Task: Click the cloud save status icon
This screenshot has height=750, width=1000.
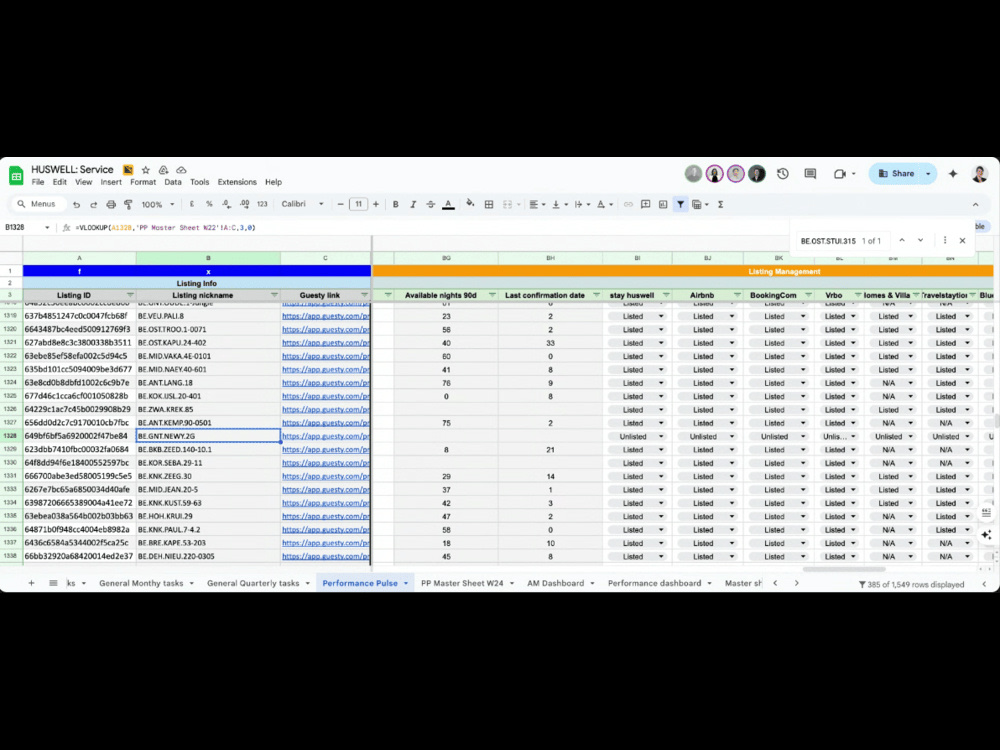Action: (181, 170)
